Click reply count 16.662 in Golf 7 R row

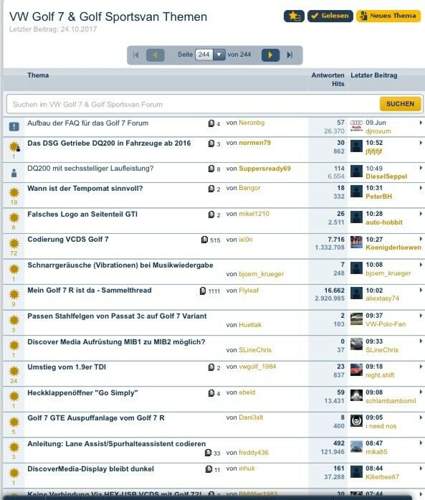(x=334, y=290)
